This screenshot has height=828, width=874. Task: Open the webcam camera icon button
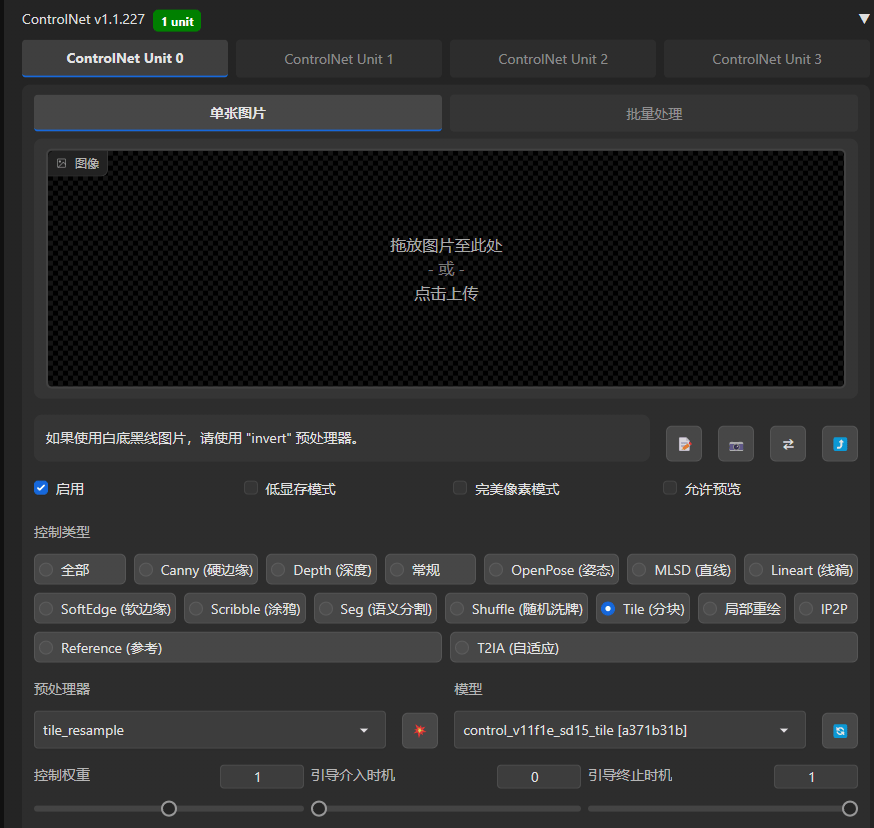(736, 444)
